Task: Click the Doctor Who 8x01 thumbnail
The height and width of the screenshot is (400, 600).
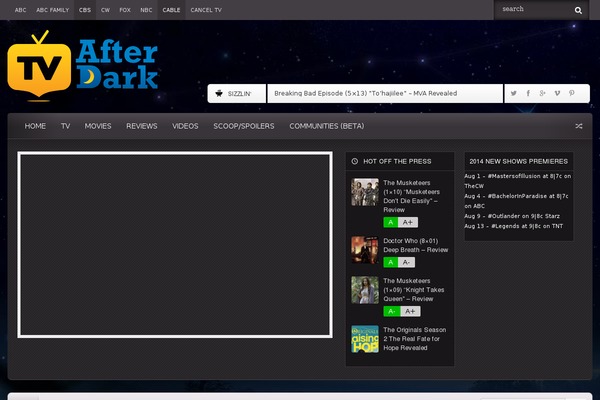Action: (x=365, y=250)
